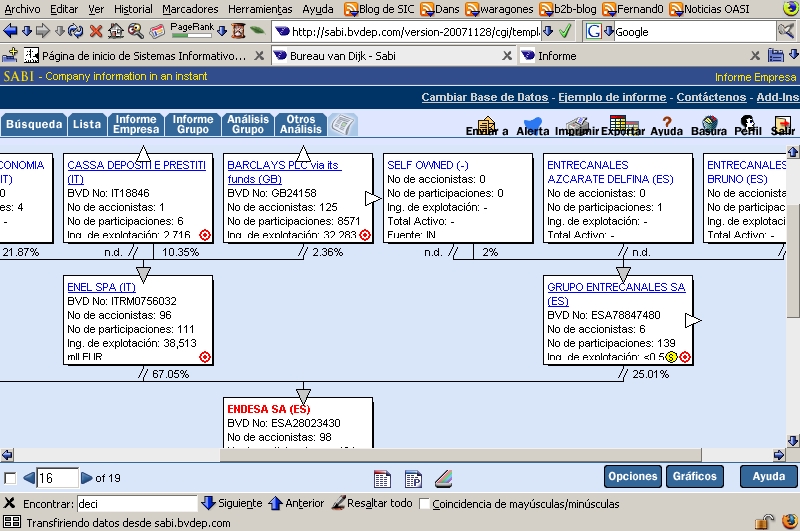Click the Google search box
The height and width of the screenshot is (531, 800).
coord(694,32)
